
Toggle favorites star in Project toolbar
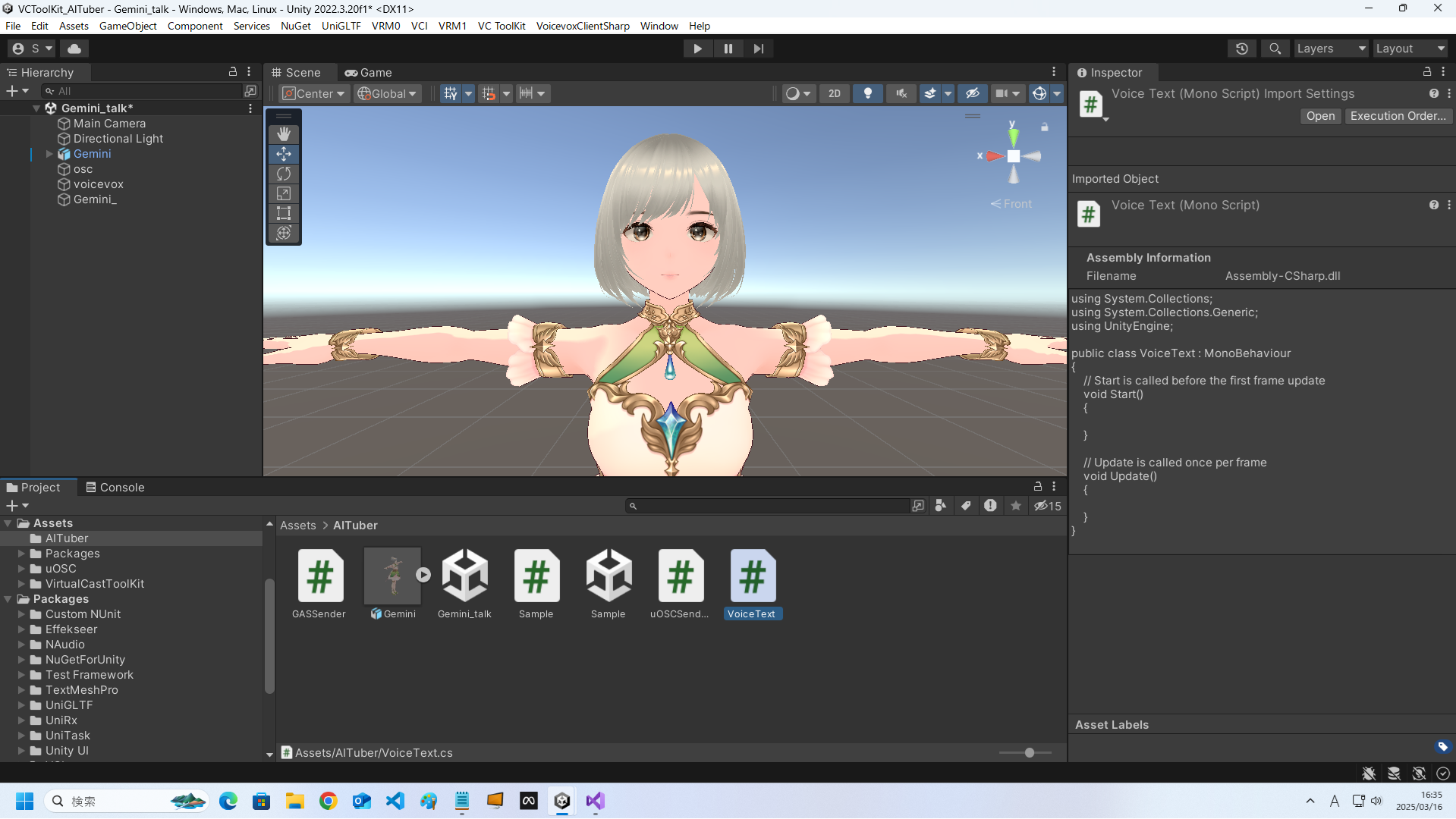point(1016,506)
